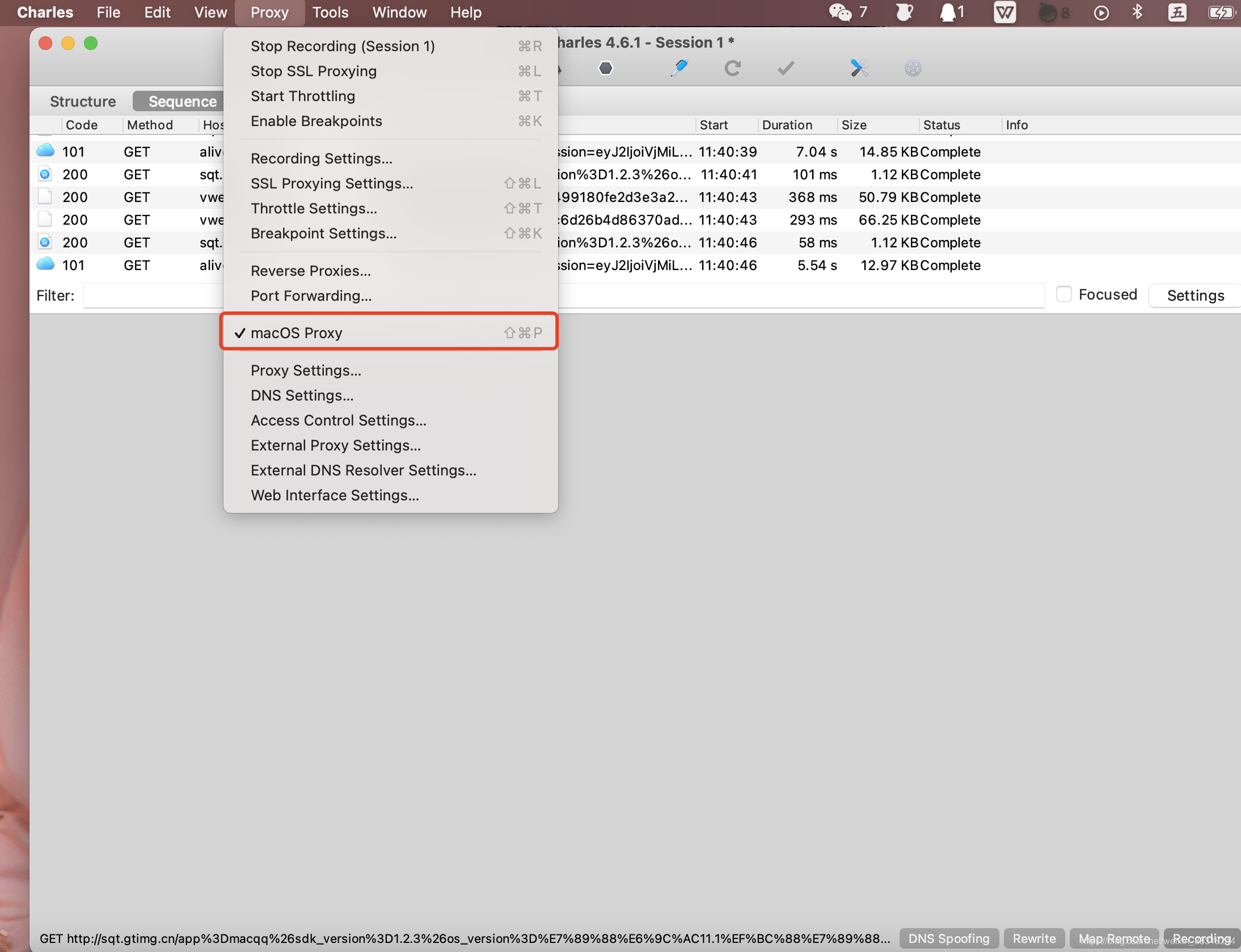Open External DNS Resolver Settings...

[390, 470]
